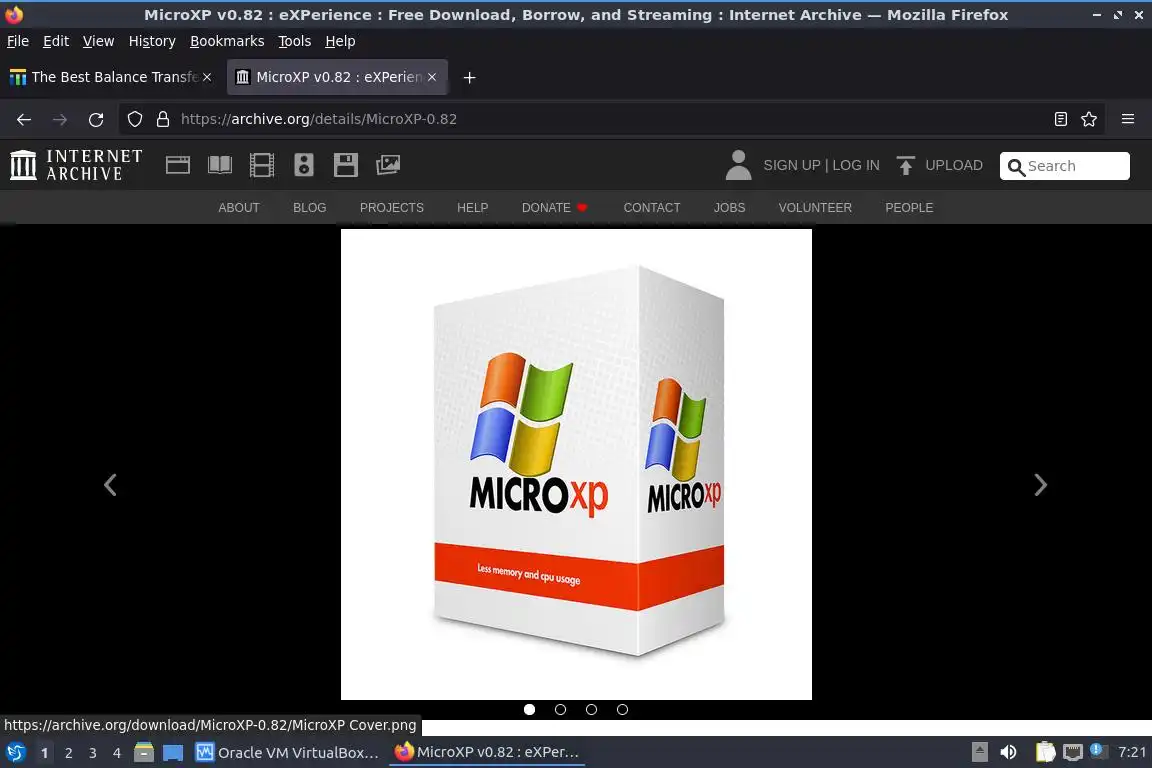Close the Balance Transfer tab

click(207, 77)
